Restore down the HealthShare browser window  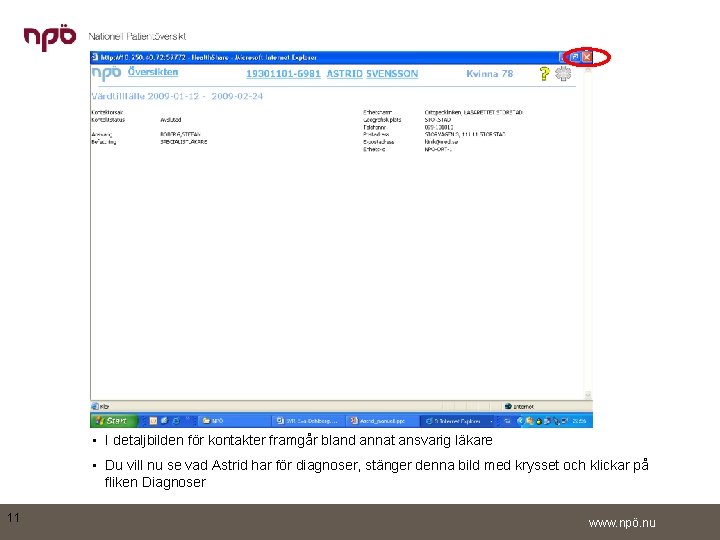point(575,57)
